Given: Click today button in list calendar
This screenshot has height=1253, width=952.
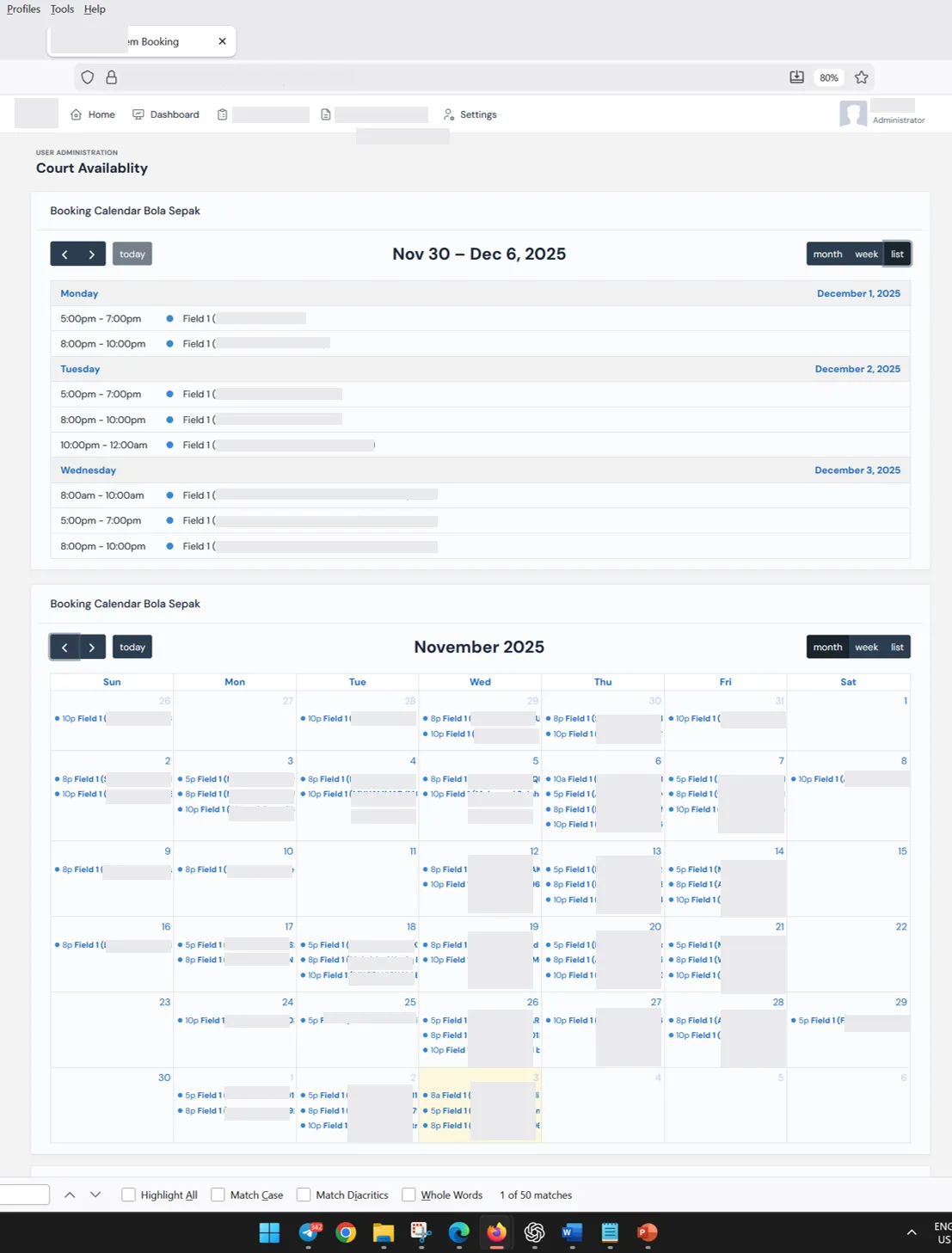Looking at the screenshot, I should point(132,254).
